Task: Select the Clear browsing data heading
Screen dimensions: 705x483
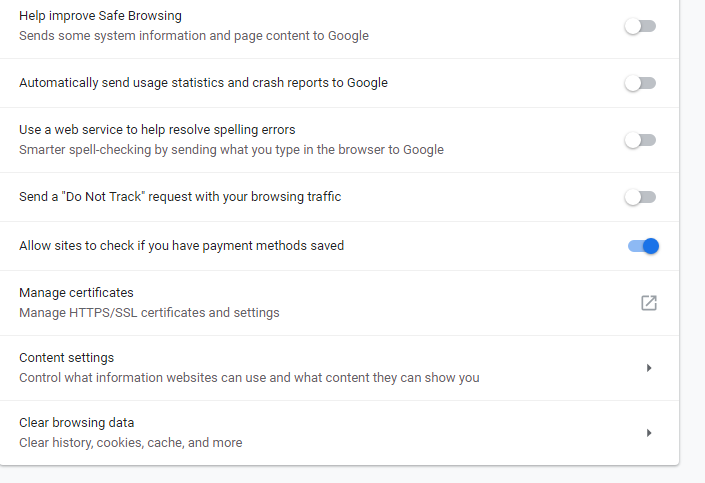Action: (76, 423)
